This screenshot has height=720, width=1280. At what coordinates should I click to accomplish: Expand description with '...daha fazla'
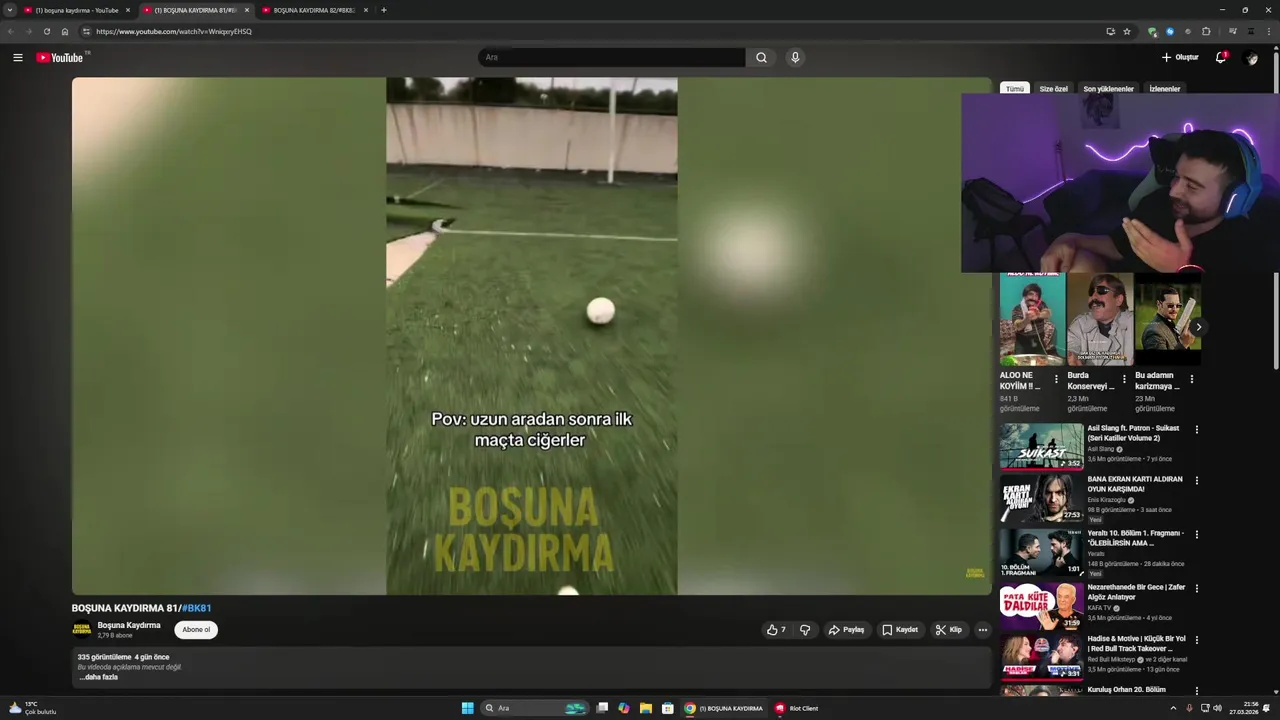tap(99, 677)
